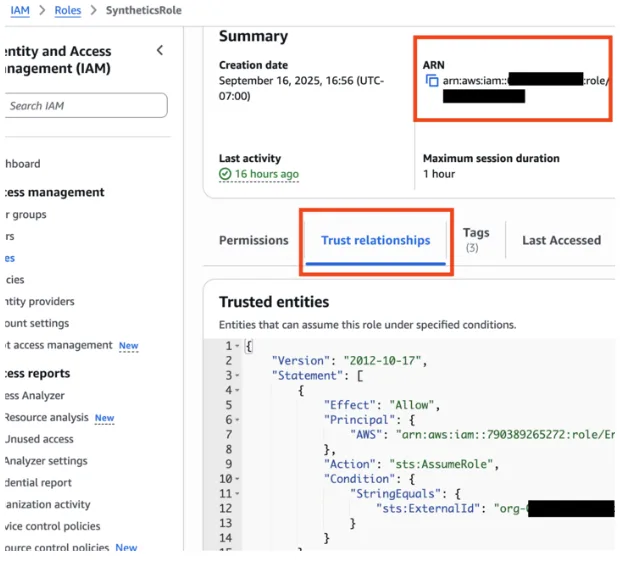Click the arn:aws:iam:: ARN text
The height and width of the screenshot is (568, 632).
coord(474,81)
